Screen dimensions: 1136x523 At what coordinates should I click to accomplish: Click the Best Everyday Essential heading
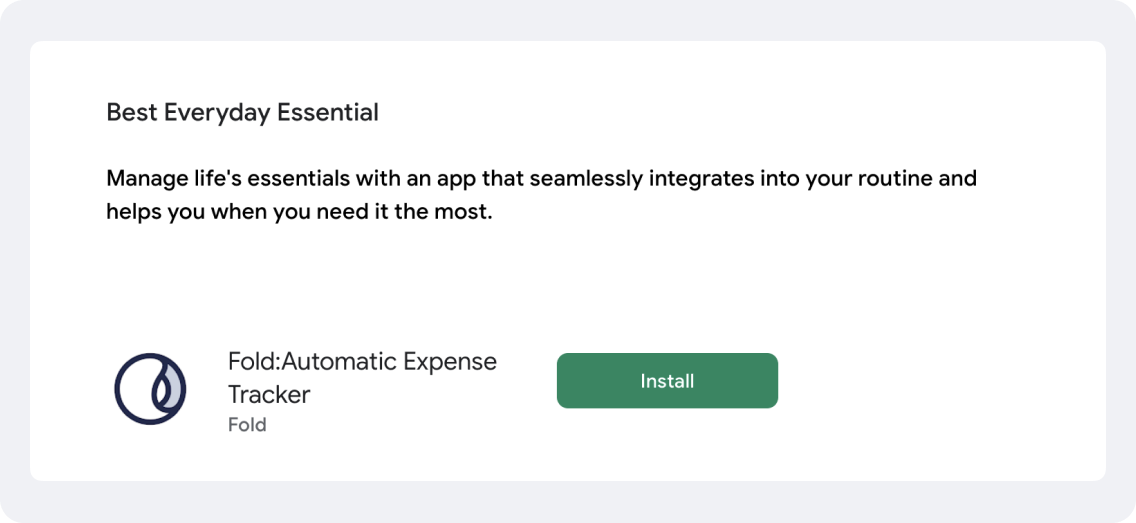pyautogui.click(x=242, y=112)
